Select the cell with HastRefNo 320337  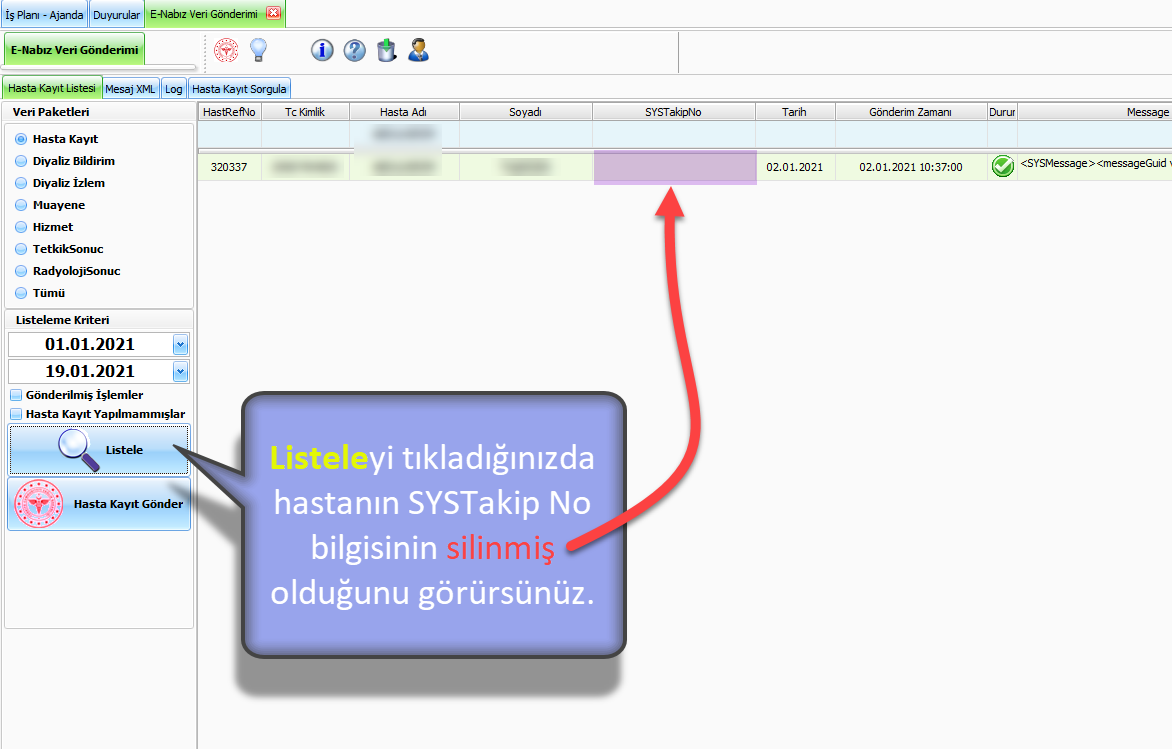pos(229,167)
